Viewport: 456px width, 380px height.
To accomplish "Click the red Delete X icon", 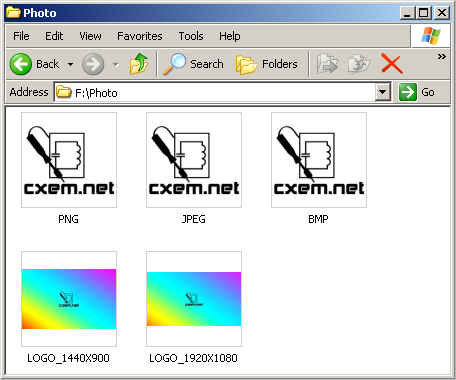I will pyautogui.click(x=392, y=64).
